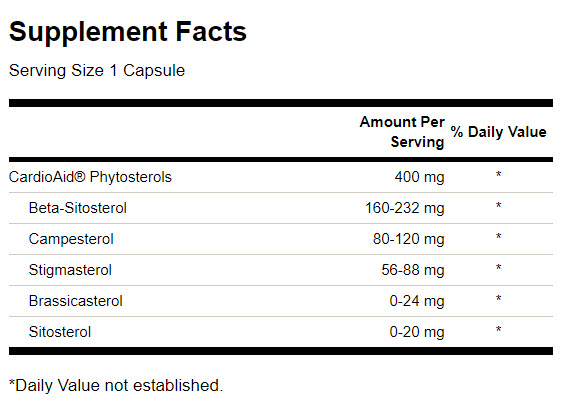Select the Serving Size 1 Capsule text

tap(97, 70)
